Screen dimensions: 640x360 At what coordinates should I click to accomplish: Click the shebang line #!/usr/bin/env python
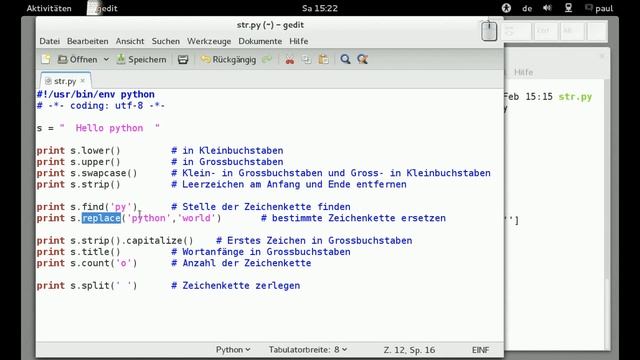96,94
